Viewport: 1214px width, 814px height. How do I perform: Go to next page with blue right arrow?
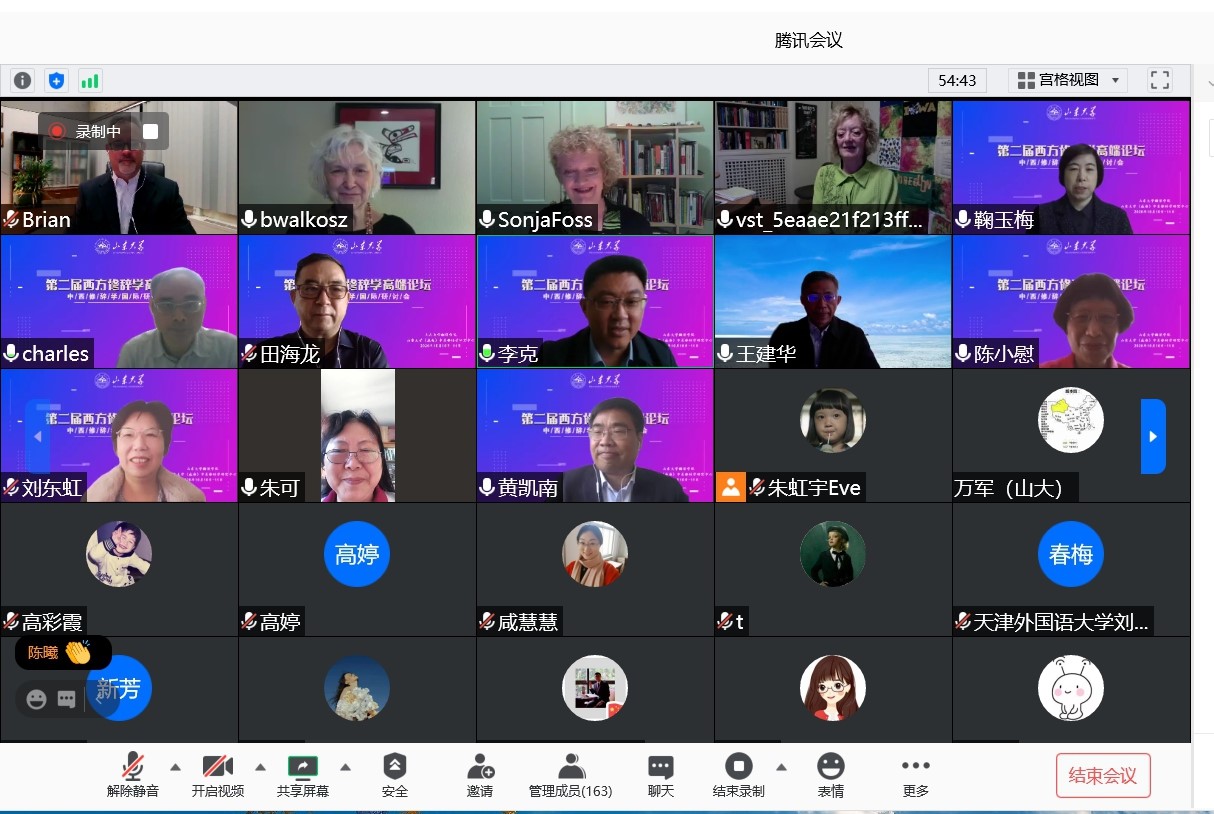tap(1153, 436)
